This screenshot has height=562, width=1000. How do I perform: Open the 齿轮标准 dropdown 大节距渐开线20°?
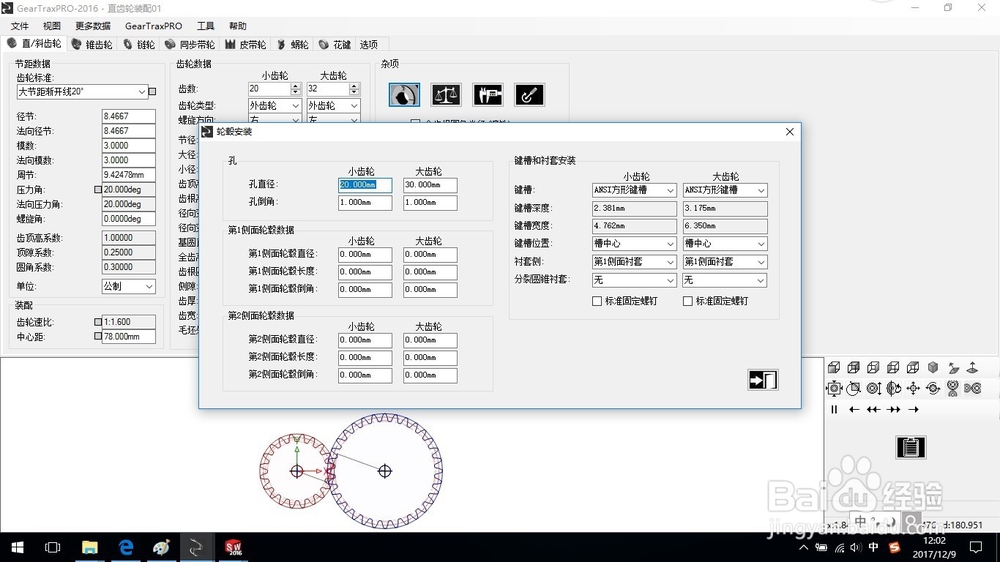point(82,92)
